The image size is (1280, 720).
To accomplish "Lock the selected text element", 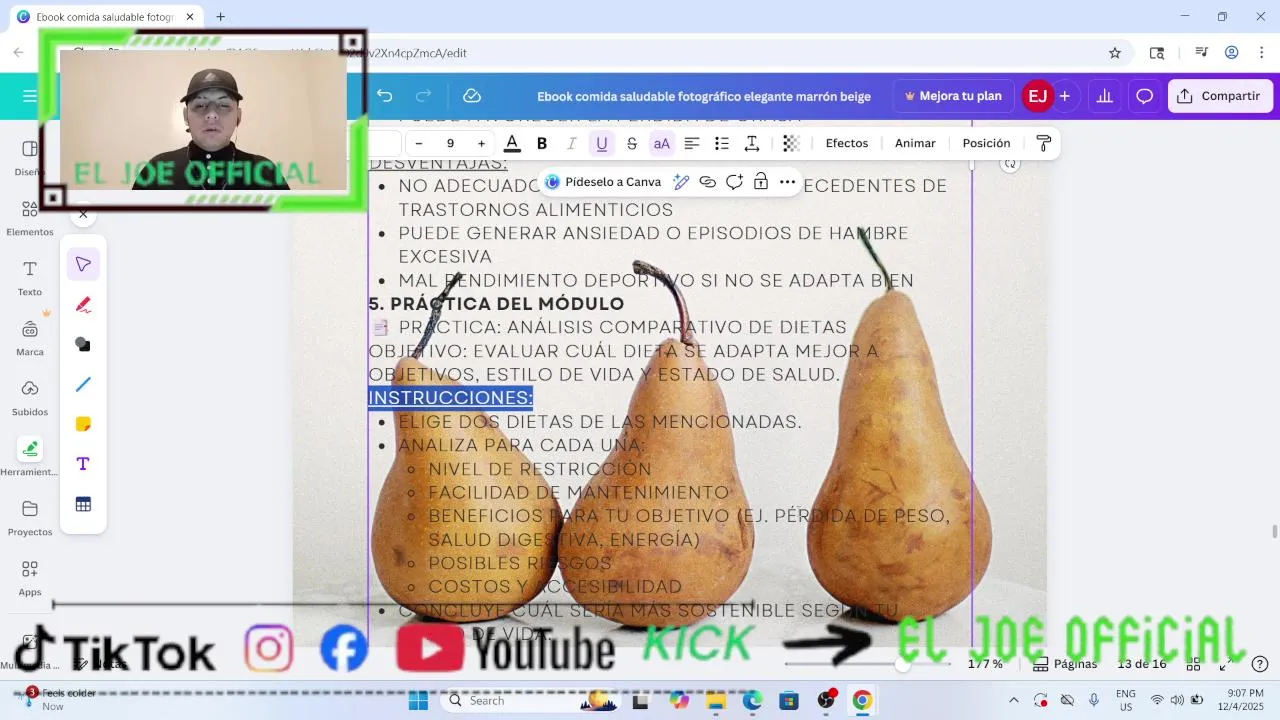I will coord(761,182).
